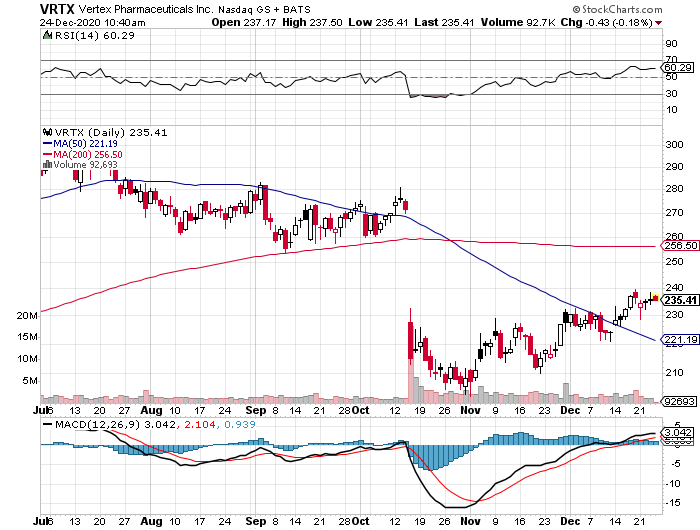Click the Last 235.41 value in header

coord(444,22)
